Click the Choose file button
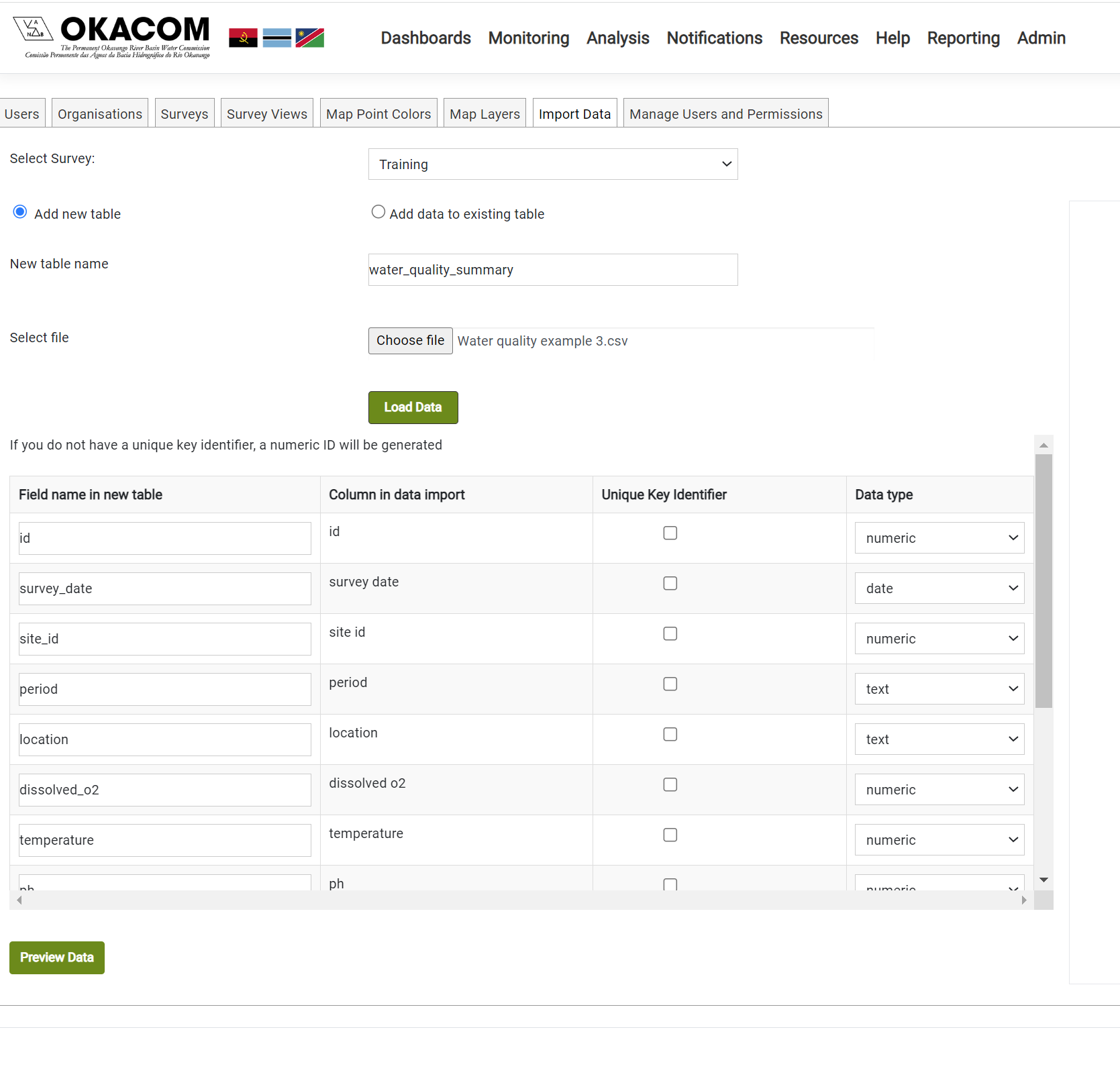 tap(410, 341)
